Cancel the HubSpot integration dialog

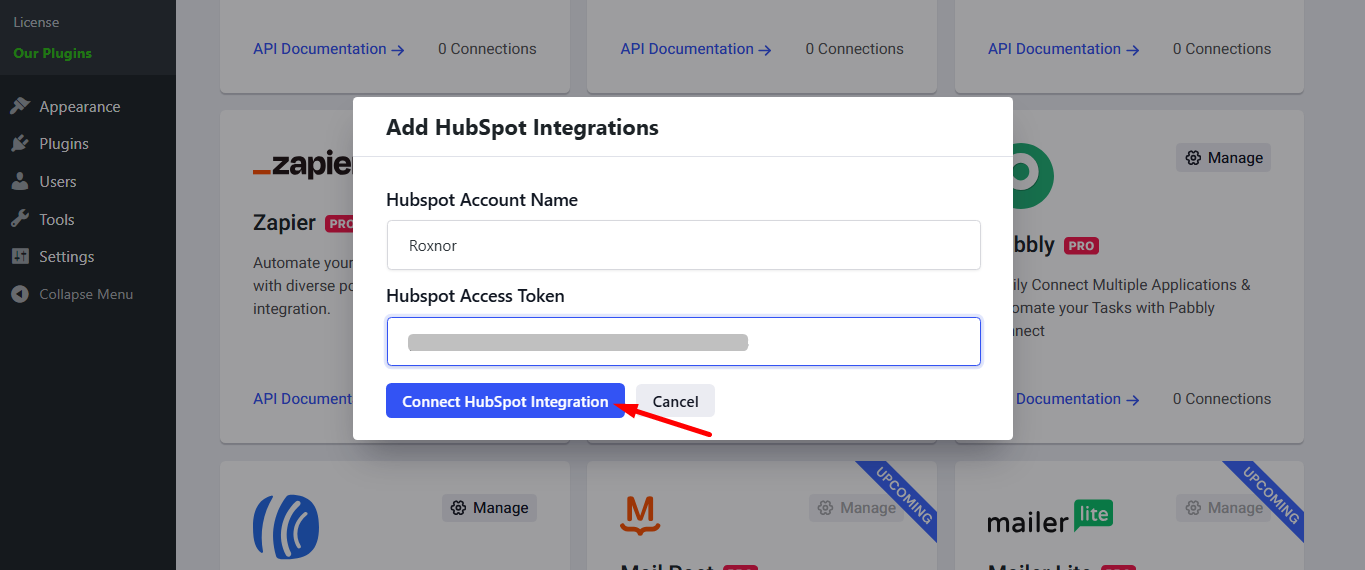[675, 401]
